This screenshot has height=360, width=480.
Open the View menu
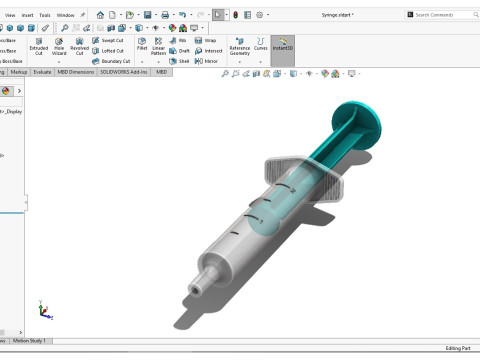[10, 15]
